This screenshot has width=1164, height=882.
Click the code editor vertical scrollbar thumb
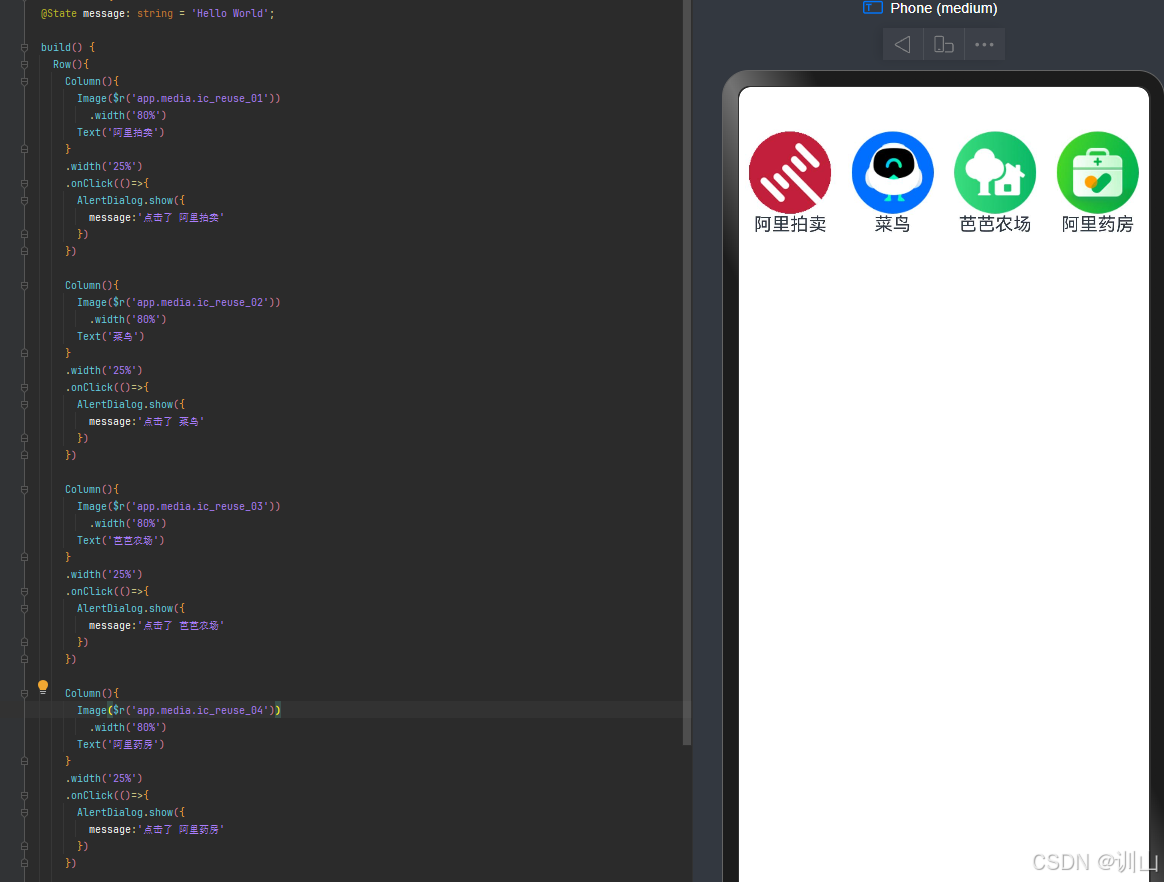click(x=687, y=371)
